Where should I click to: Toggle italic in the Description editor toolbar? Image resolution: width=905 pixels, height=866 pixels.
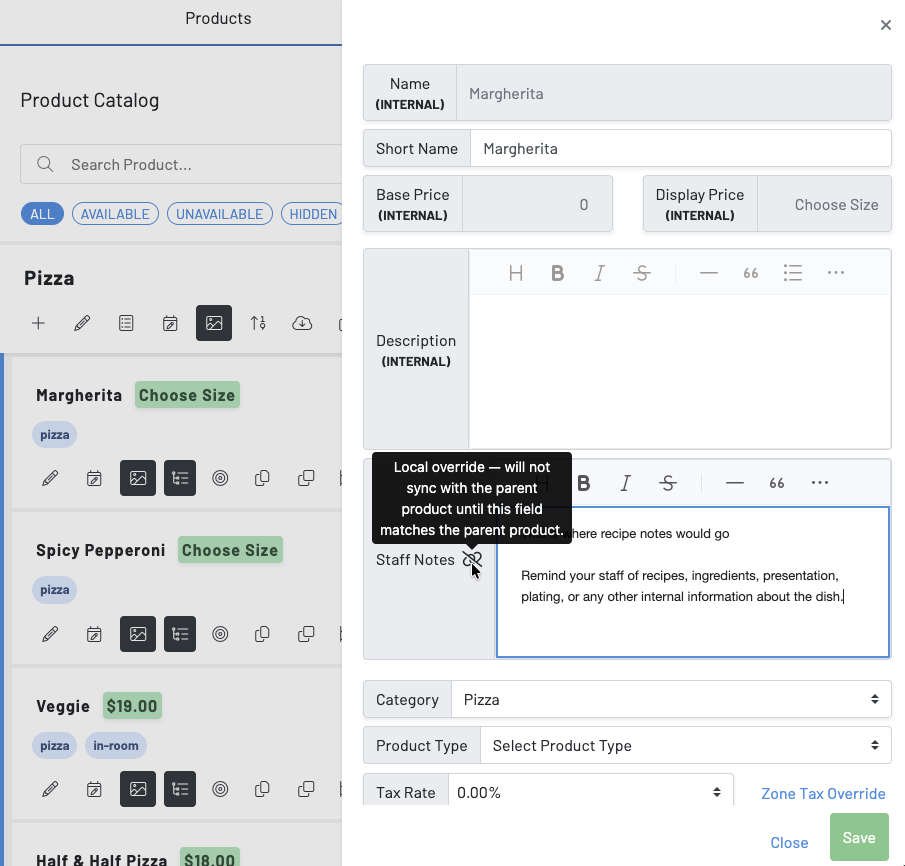tap(600, 273)
